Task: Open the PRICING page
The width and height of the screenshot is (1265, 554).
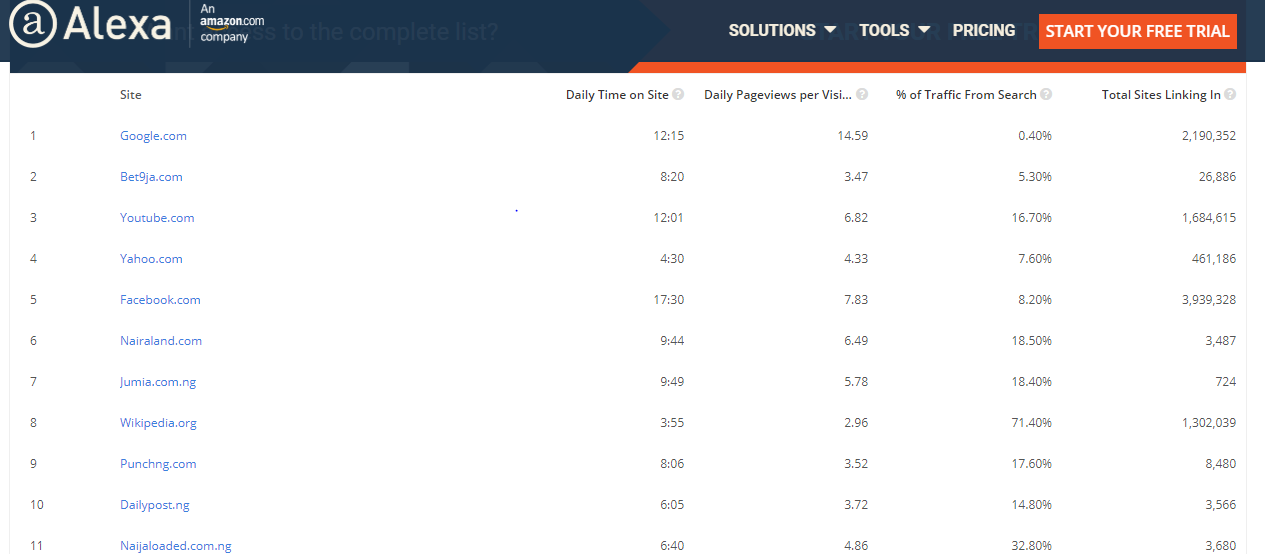Action: tap(984, 30)
